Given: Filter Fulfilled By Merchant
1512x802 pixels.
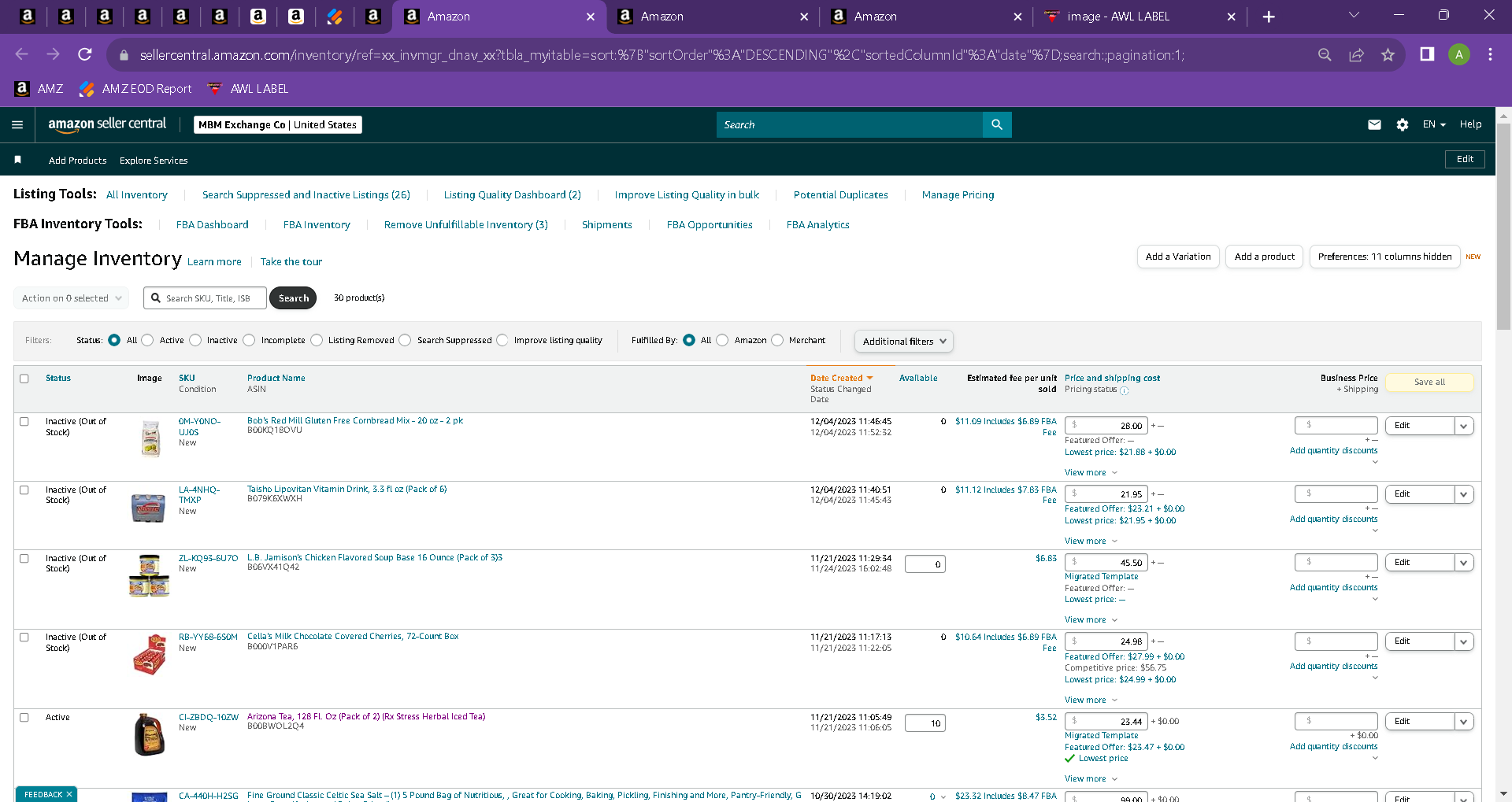Looking at the screenshot, I should [x=777, y=340].
